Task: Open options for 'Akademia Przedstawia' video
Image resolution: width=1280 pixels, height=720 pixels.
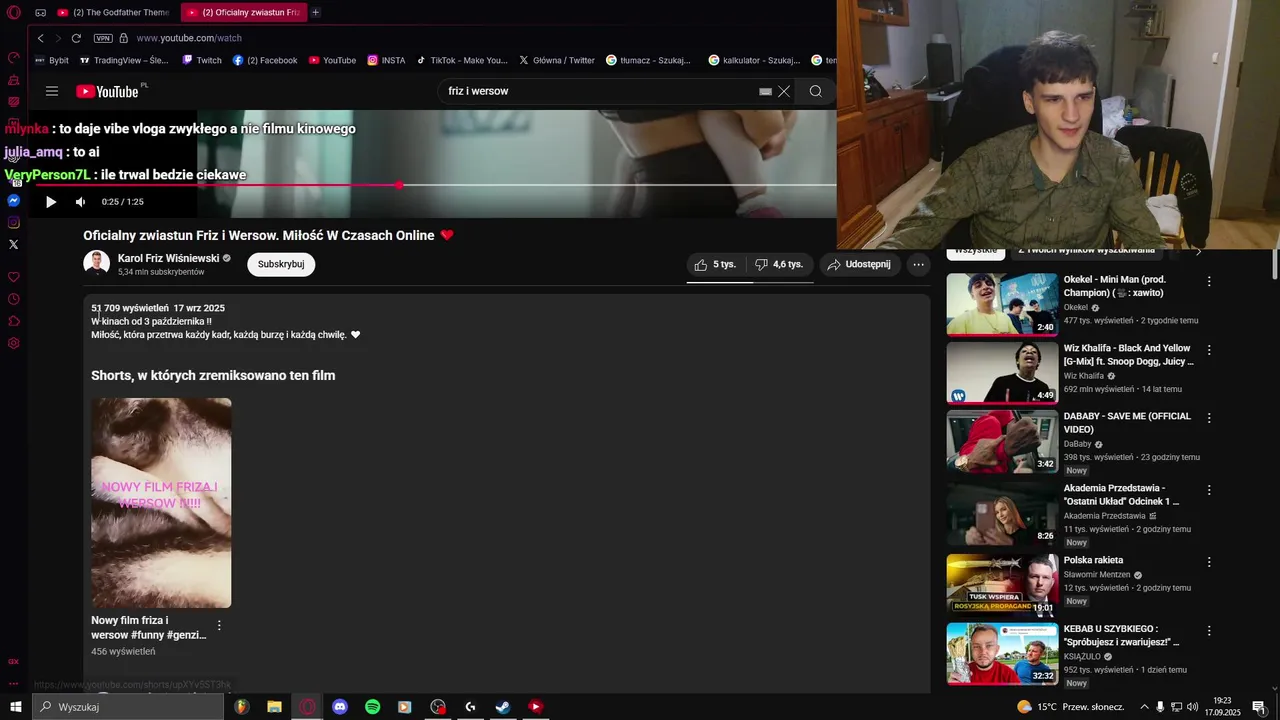Action: pos(1209,490)
